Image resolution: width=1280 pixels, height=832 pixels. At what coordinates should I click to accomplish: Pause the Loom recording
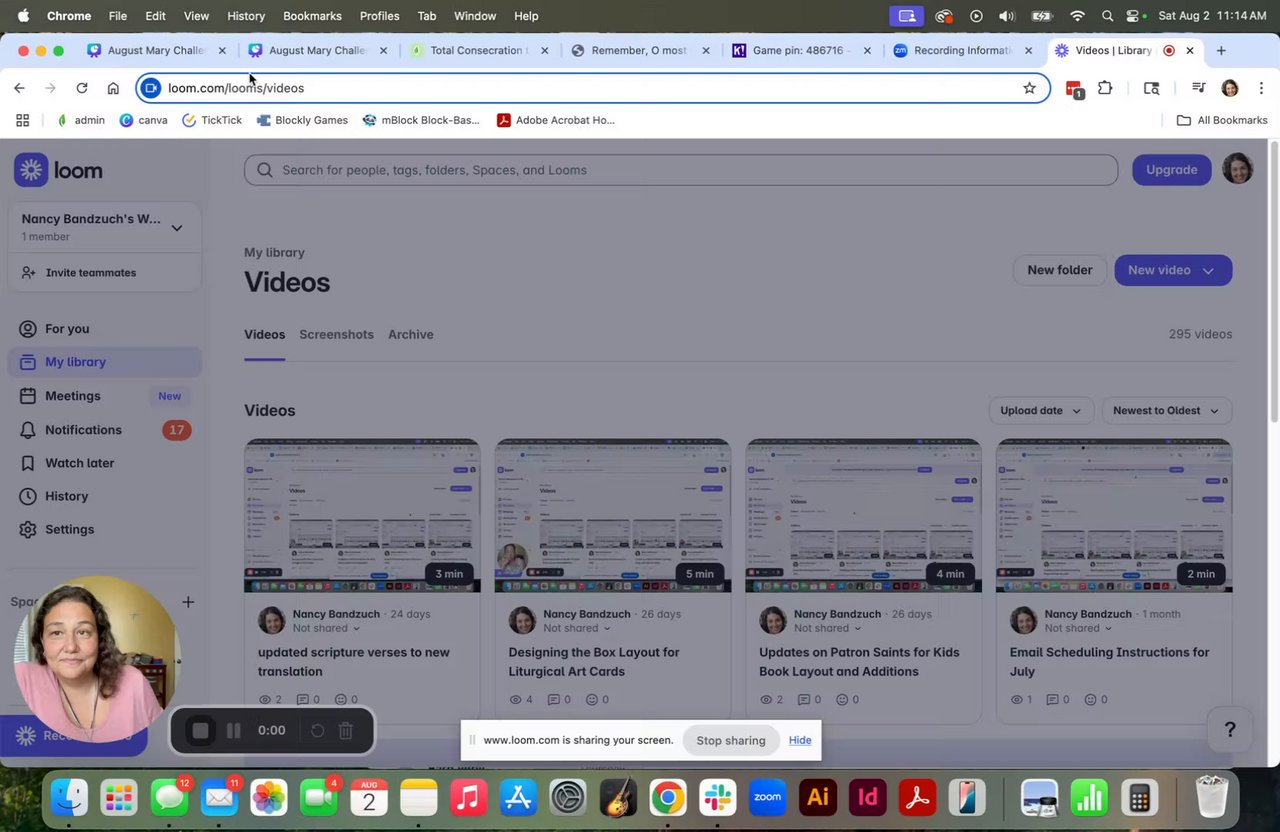pyautogui.click(x=233, y=731)
